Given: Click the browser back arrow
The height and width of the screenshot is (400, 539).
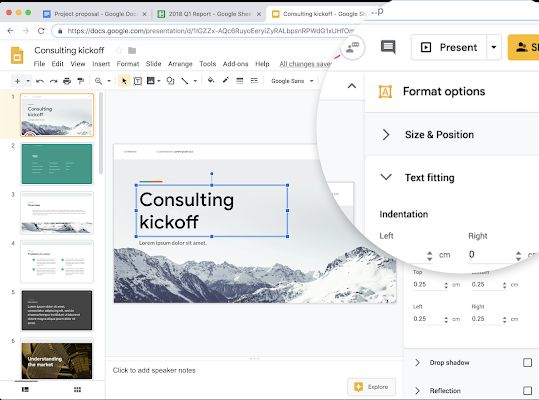Looking at the screenshot, I should (x=10, y=31).
